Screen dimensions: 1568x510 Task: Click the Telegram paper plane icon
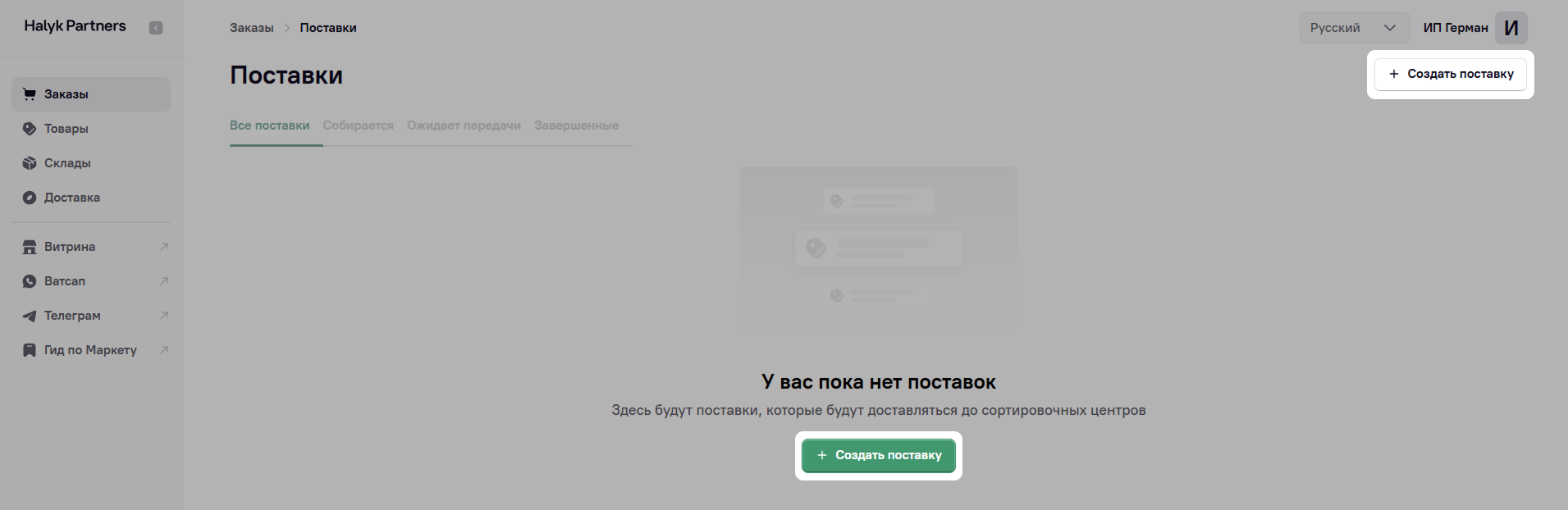30,316
